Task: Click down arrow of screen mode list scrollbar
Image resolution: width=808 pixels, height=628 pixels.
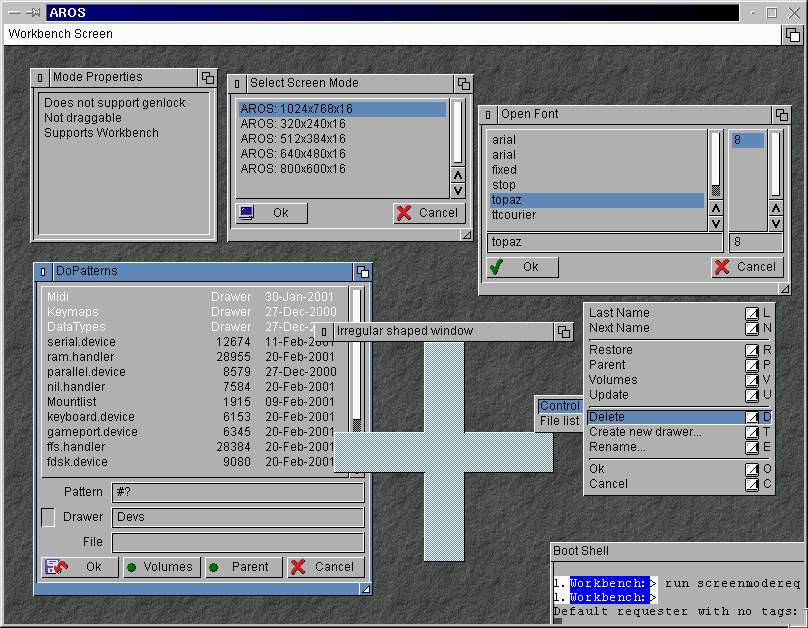Action: point(458,191)
